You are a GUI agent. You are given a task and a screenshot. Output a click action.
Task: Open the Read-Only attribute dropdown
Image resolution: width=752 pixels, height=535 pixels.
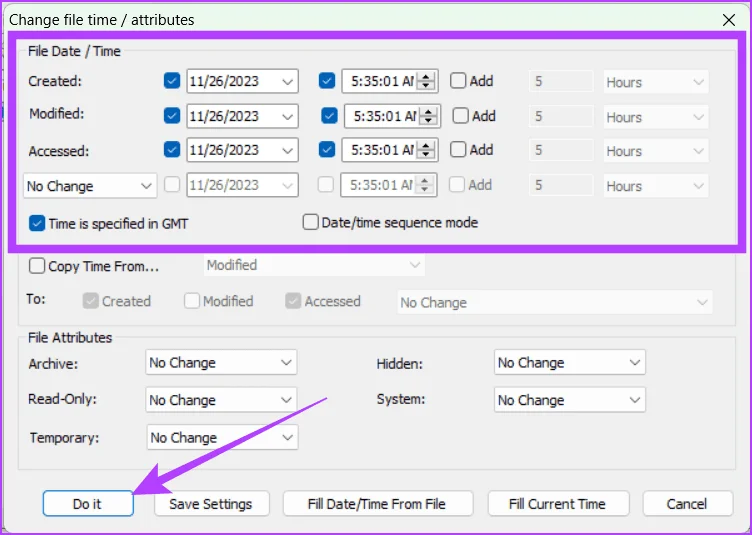221,400
